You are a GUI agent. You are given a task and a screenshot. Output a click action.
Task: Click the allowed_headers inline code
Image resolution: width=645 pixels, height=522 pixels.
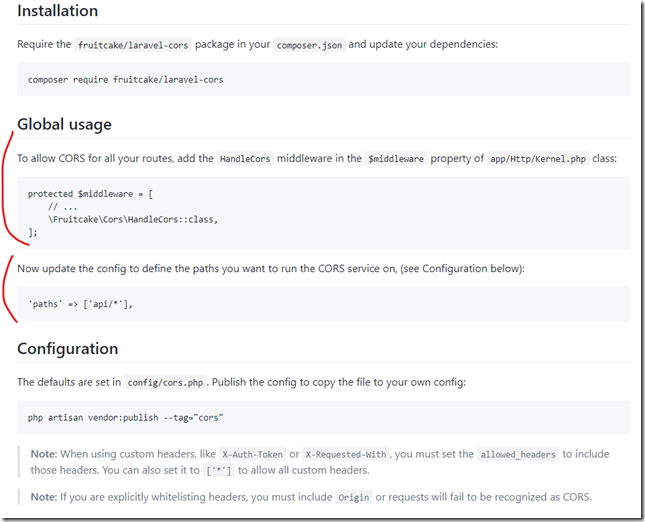pos(516,454)
